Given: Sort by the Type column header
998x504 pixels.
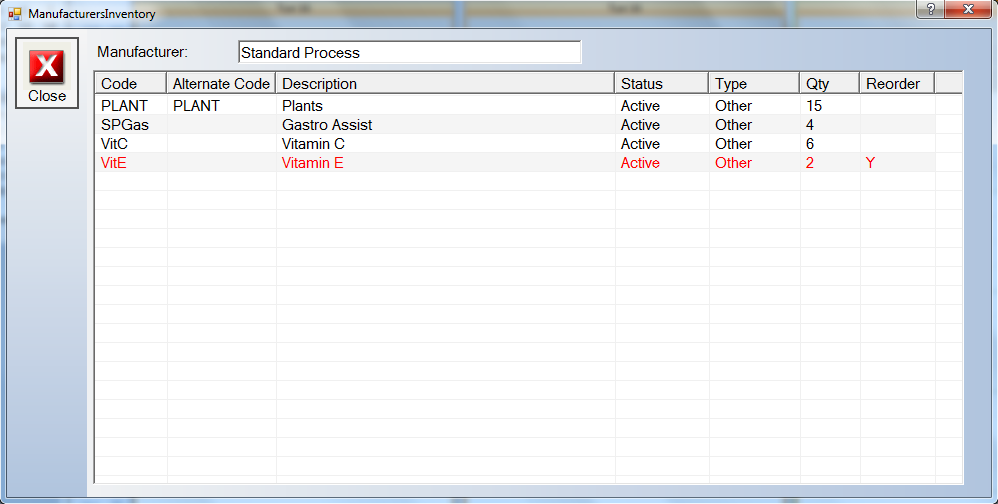Looking at the screenshot, I should pos(754,83).
